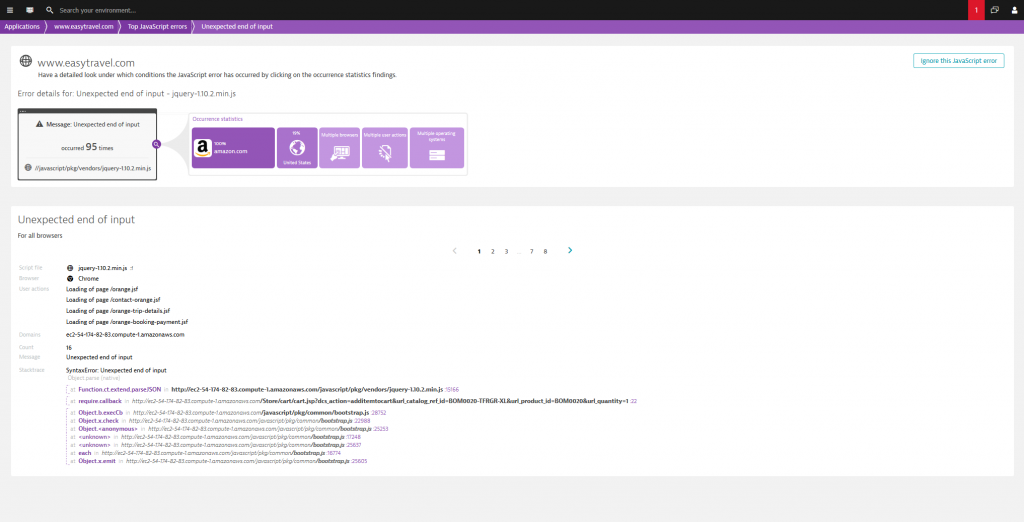Click the red problems badge showing 1
This screenshot has height=522, width=1024.
(x=975, y=9)
